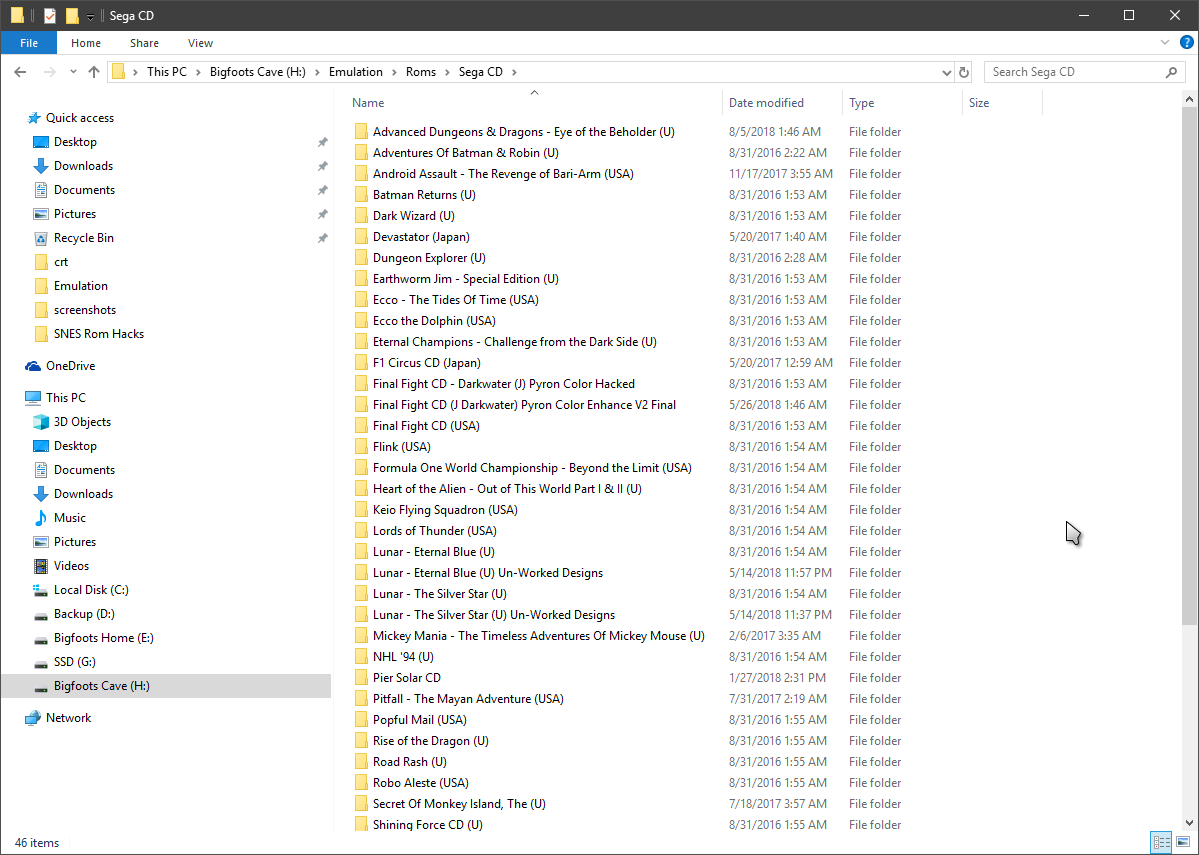Open the address bar history dropdown
1199x855 pixels.
click(947, 73)
